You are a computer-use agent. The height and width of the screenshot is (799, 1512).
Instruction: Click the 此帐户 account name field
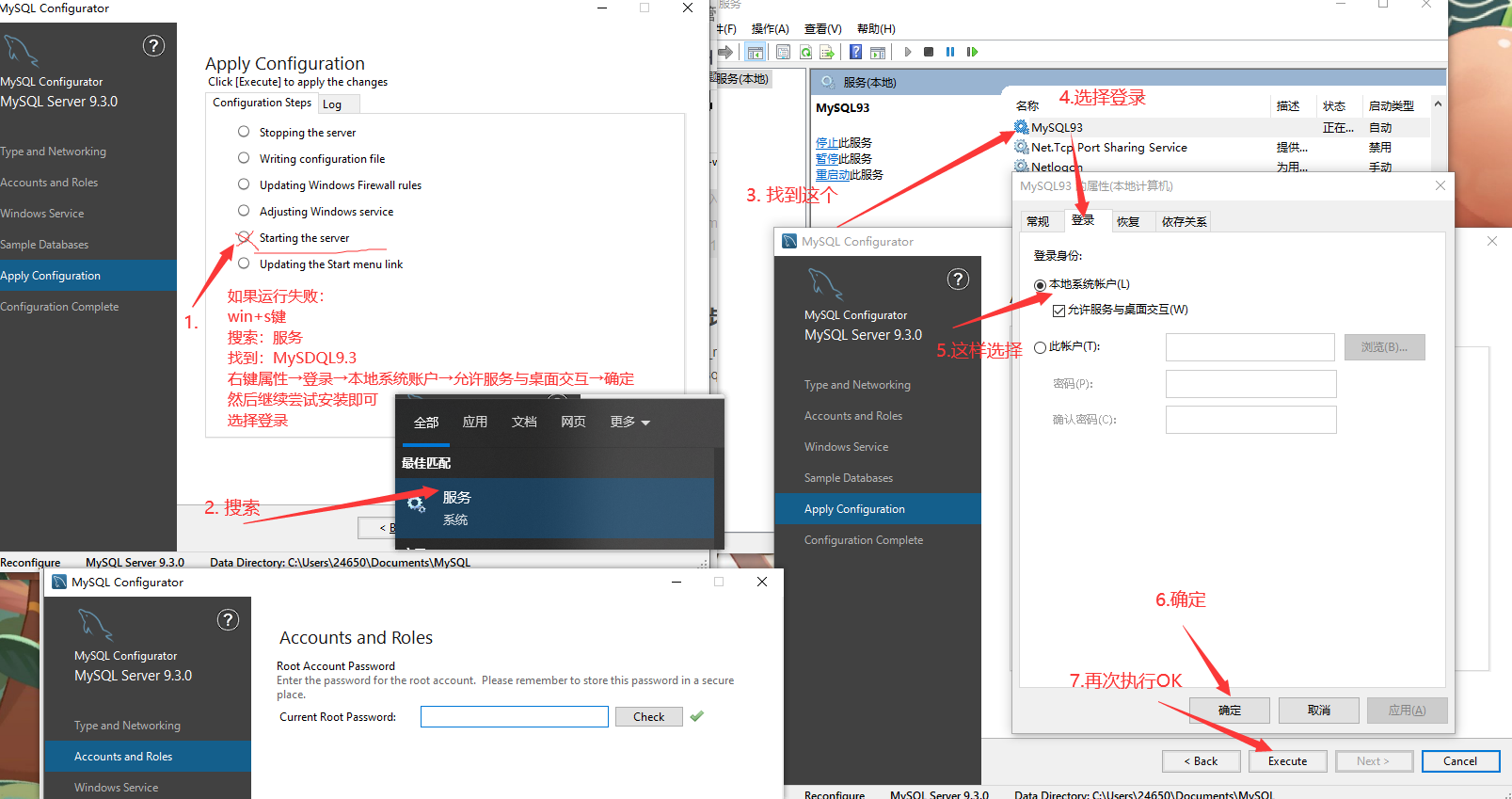(x=1249, y=347)
